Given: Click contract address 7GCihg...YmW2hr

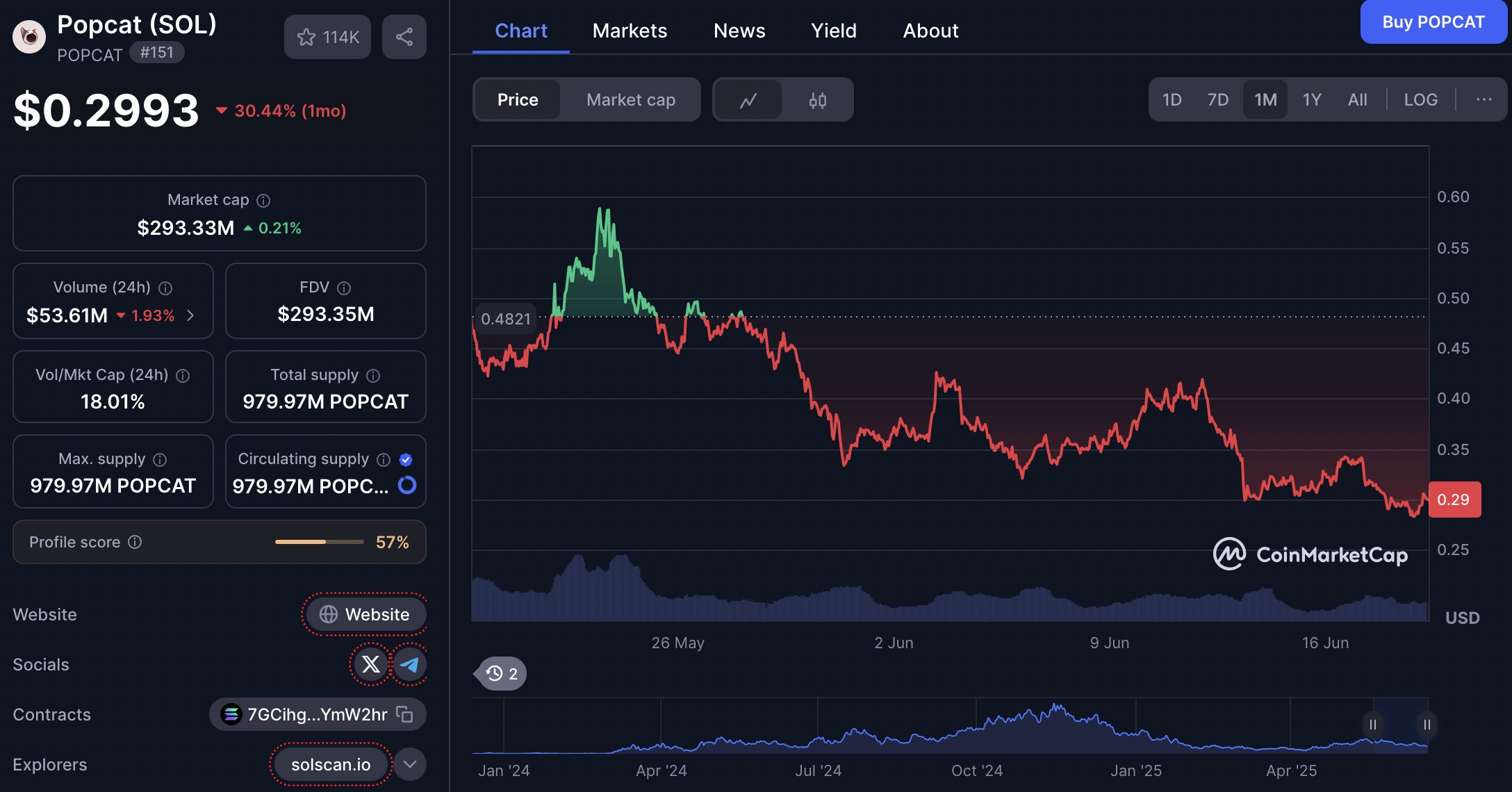Looking at the screenshot, I should pos(317,714).
